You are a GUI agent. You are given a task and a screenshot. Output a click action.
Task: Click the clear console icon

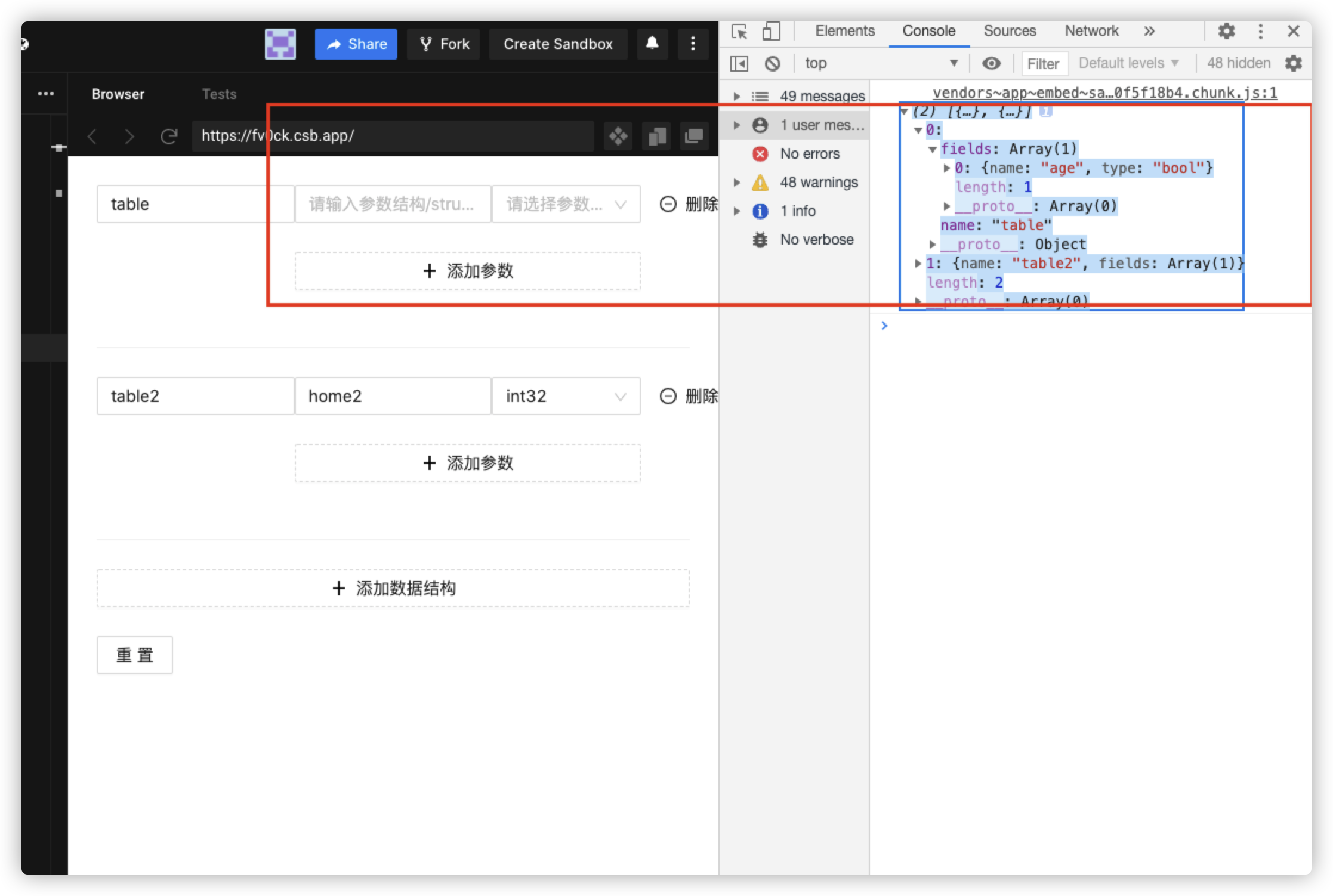[x=773, y=63]
